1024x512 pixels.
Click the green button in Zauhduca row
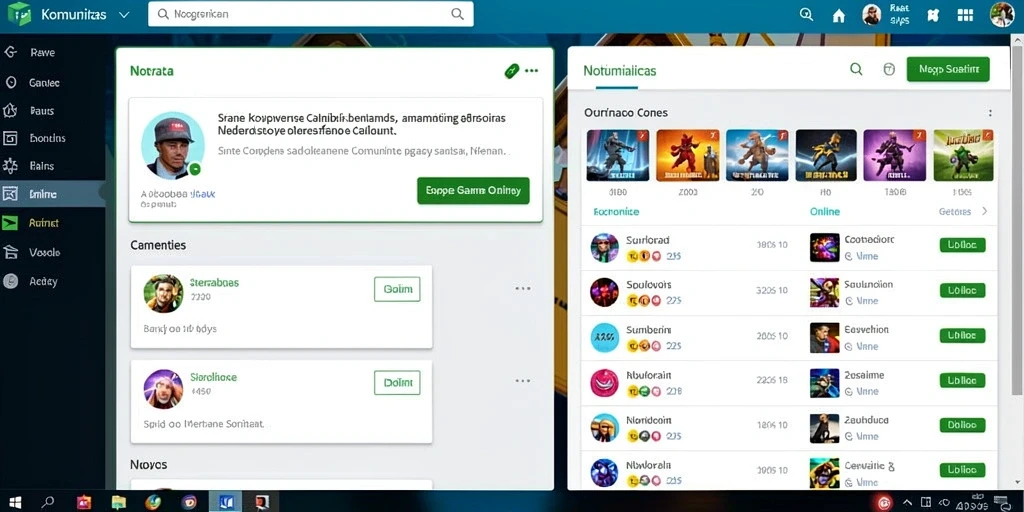(x=962, y=425)
